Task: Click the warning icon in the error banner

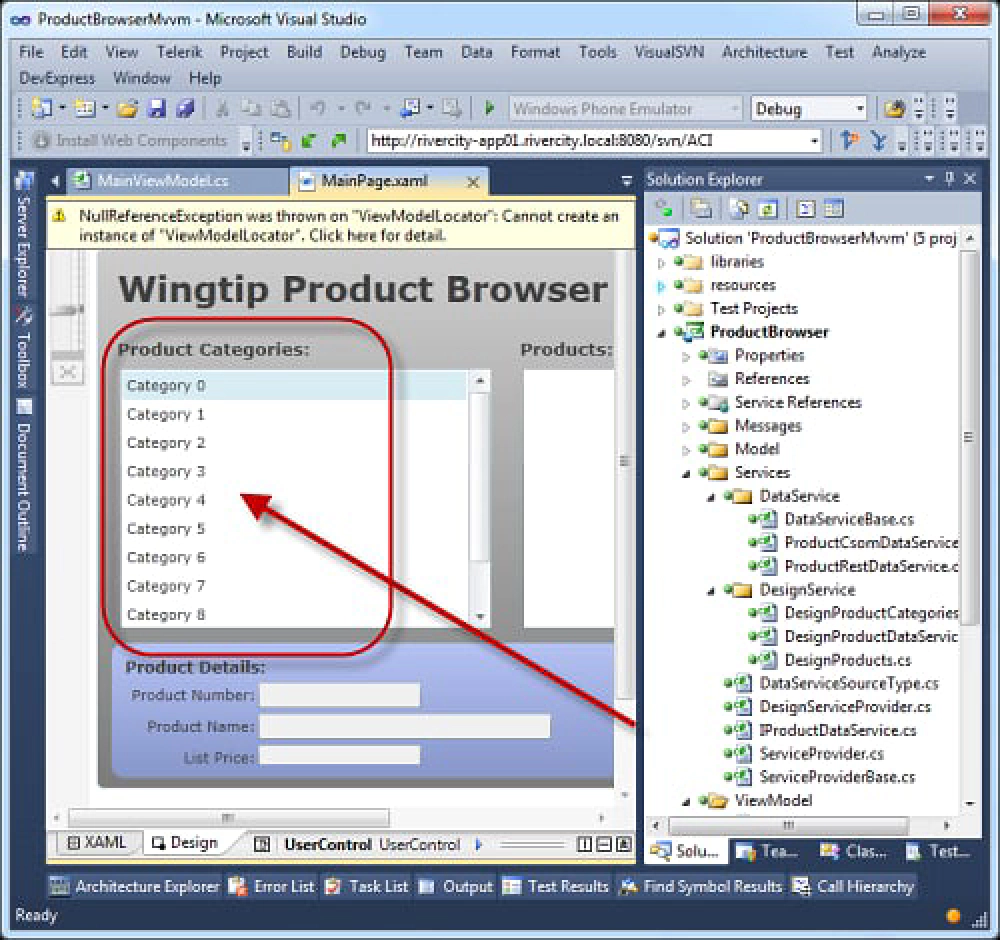Action: (59, 216)
